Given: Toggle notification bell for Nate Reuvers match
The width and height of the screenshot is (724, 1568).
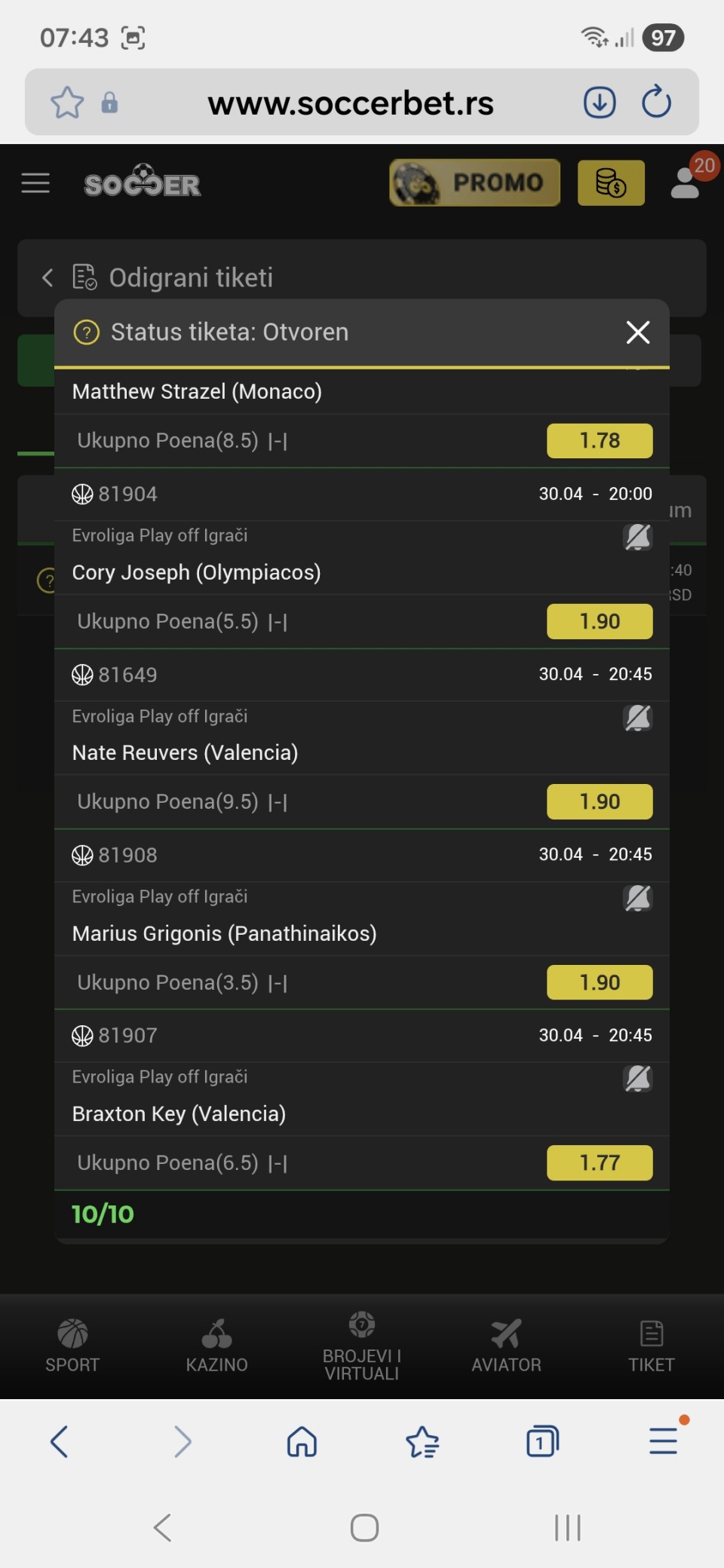Looking at the screenshot, I should (x=637, y=718).
